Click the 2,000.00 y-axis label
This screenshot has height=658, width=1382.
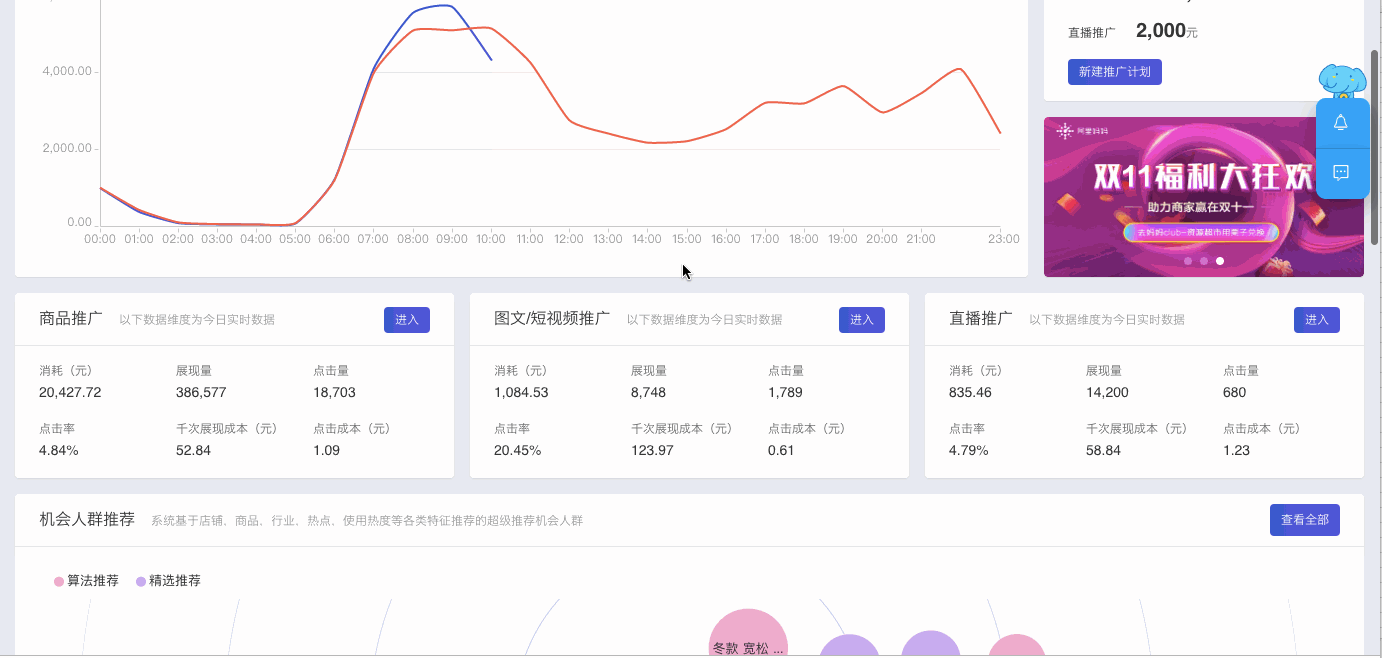(67, 148)
